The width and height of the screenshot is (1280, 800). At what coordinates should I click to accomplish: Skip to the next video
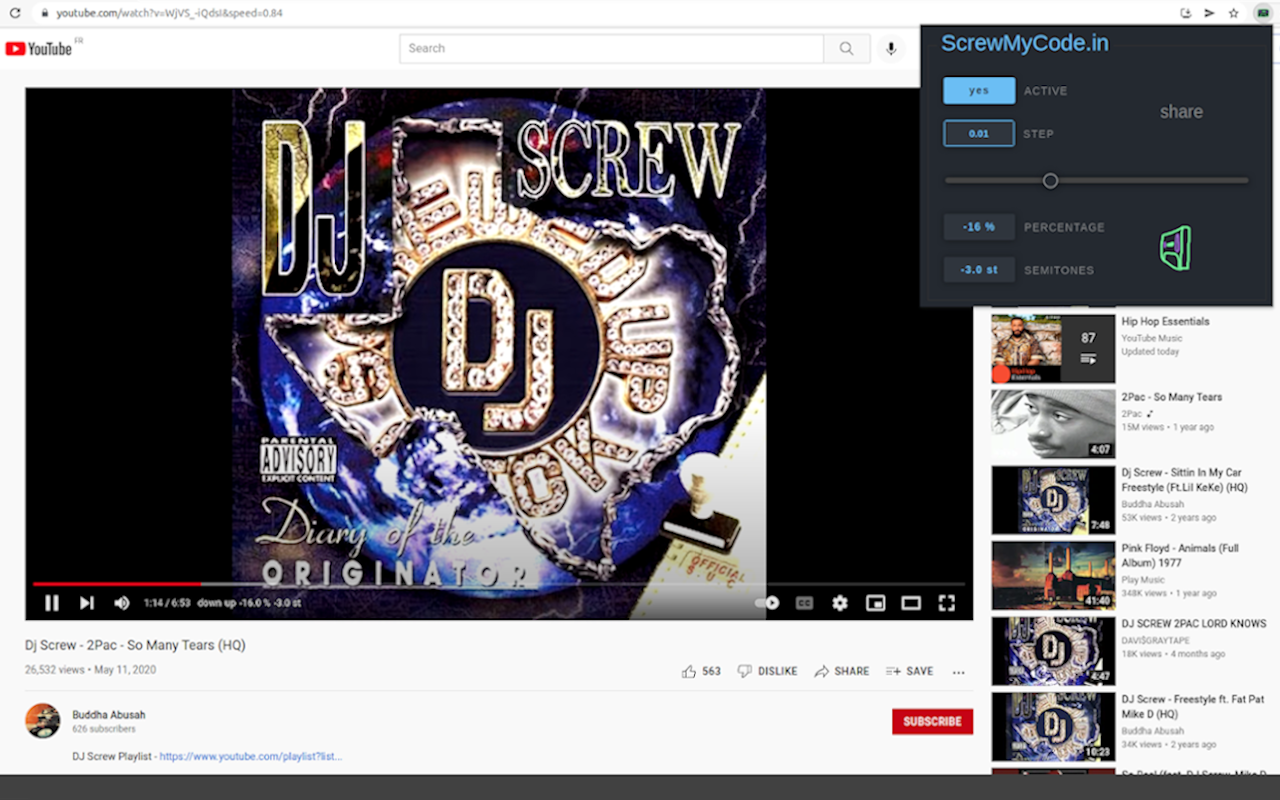(x=87, y=603)
